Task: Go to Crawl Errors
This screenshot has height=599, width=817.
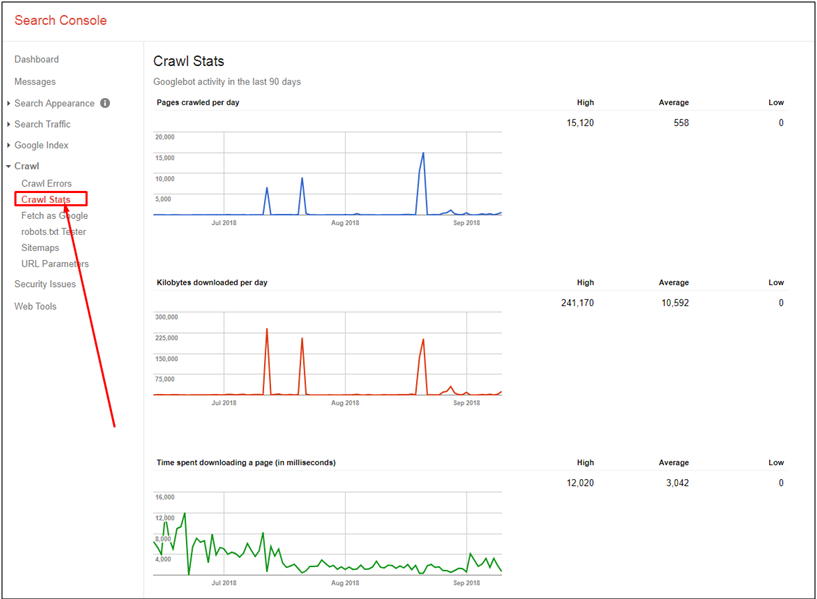Action: click(x=46, y=183)
